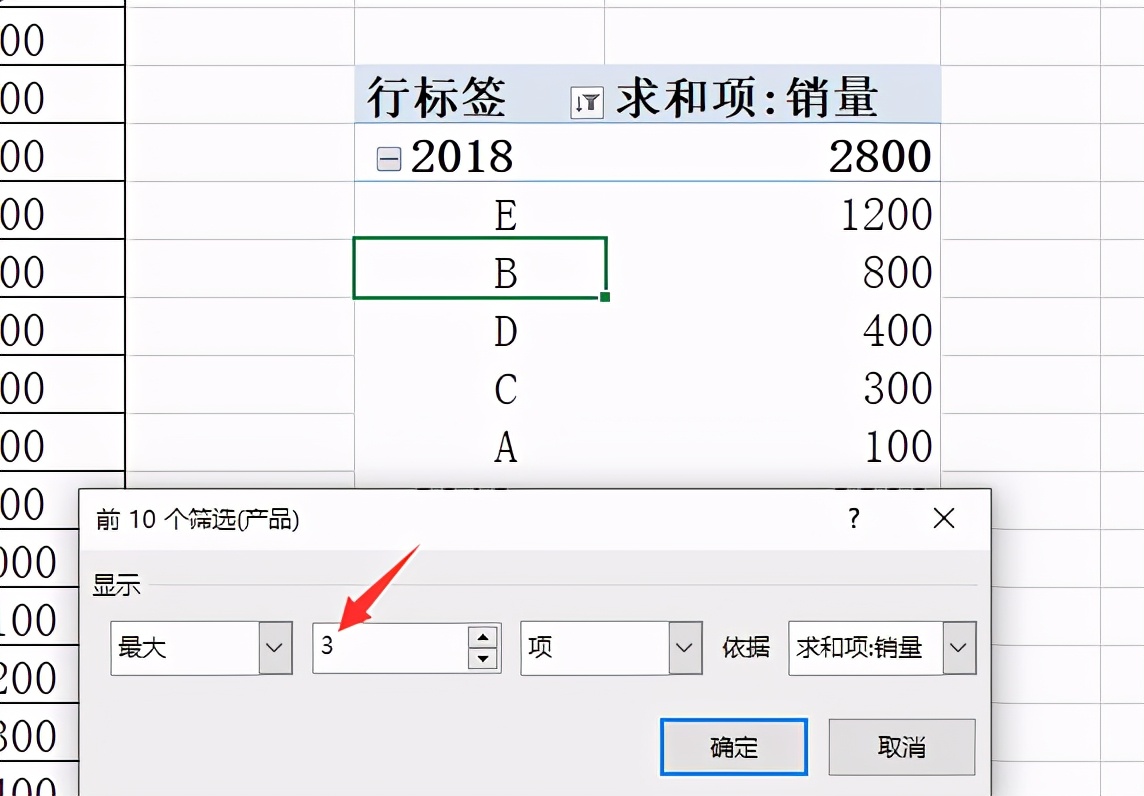Viewport: 1144px width, 796px height.
Task: Select the row label B cell
Action: [x=480, y=268]
